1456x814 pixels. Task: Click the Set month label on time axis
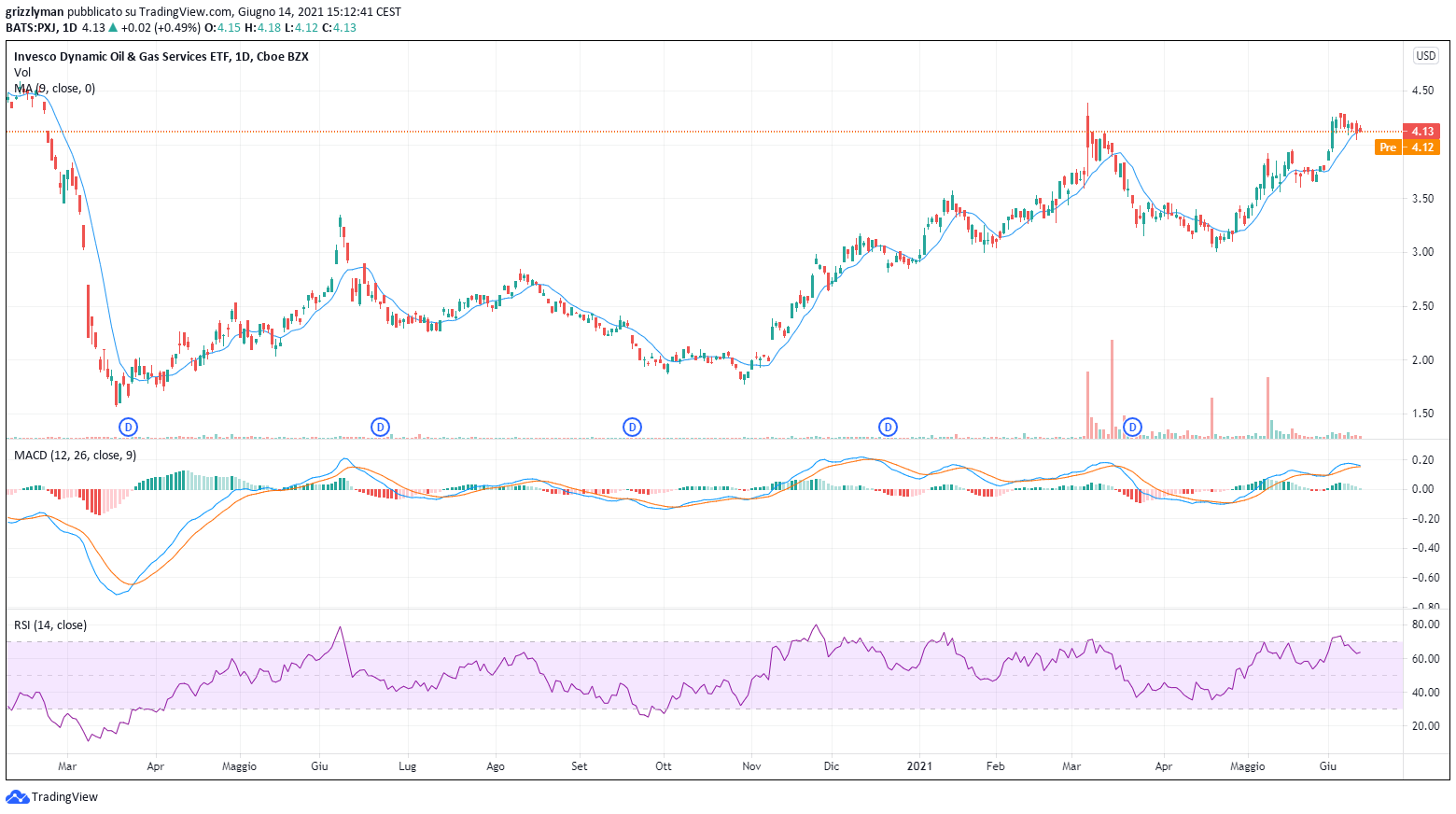580,766
